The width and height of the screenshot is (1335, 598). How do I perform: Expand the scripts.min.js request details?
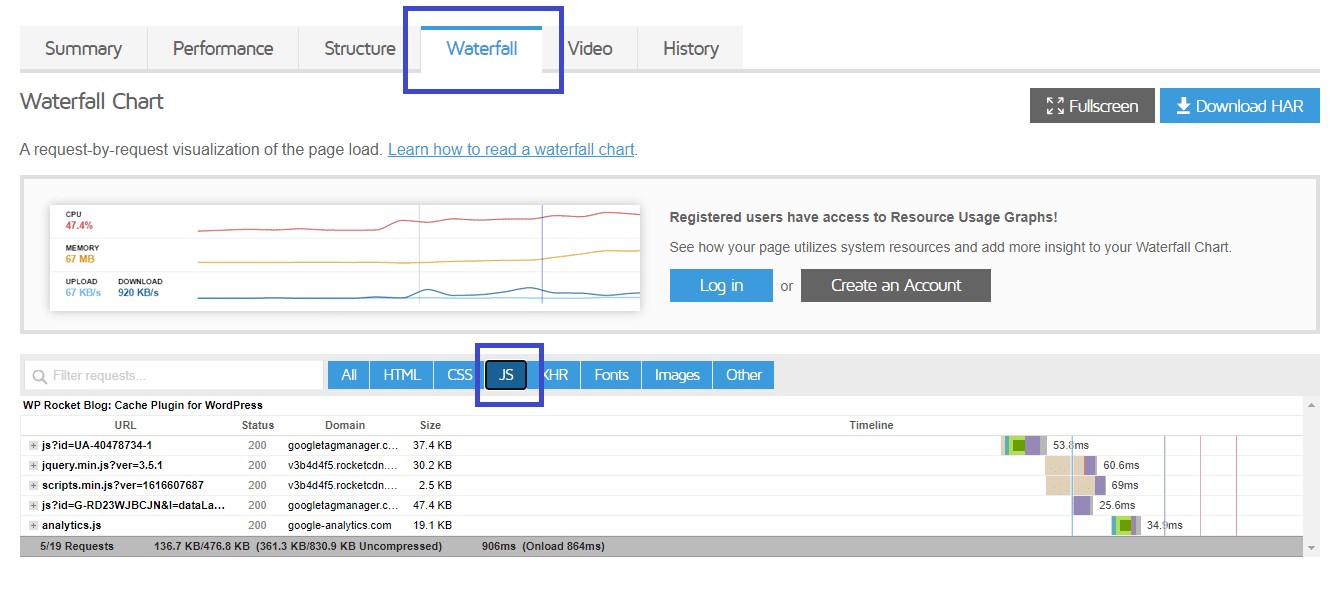click(33, 486)
